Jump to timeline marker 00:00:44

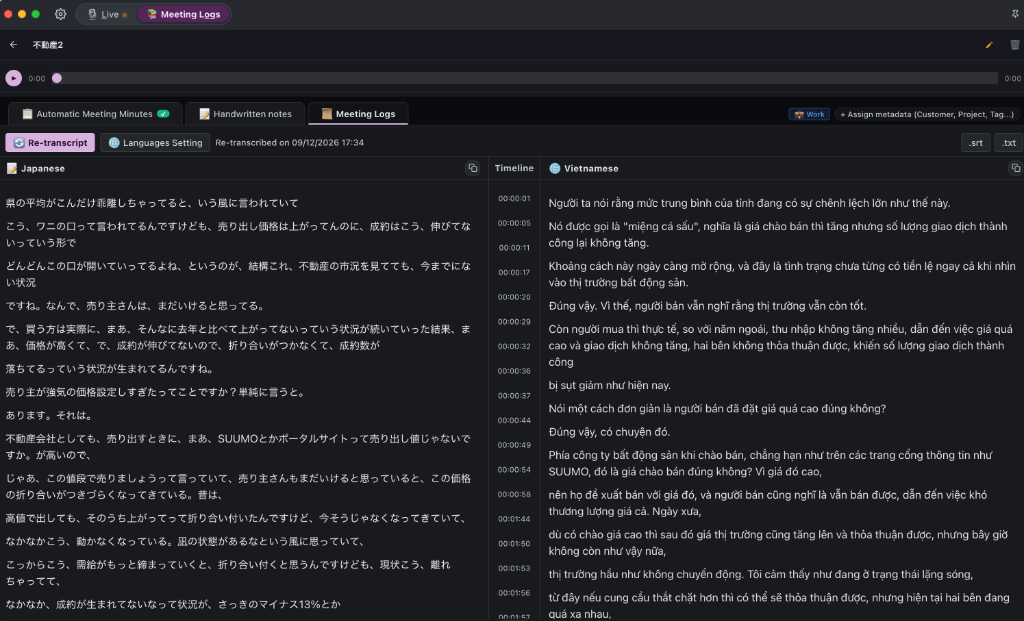tap(514, 421)
